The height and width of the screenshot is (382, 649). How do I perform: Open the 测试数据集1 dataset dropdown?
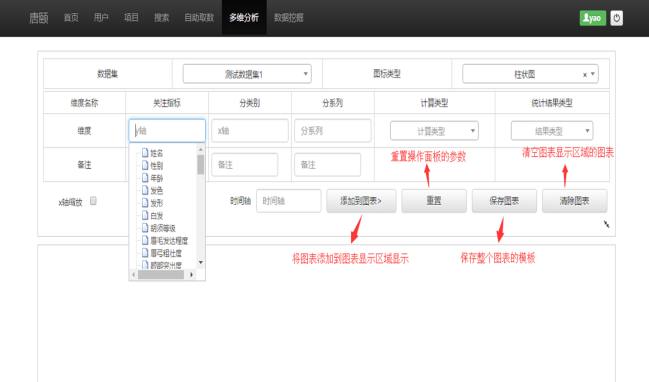(x=247, y=74)
